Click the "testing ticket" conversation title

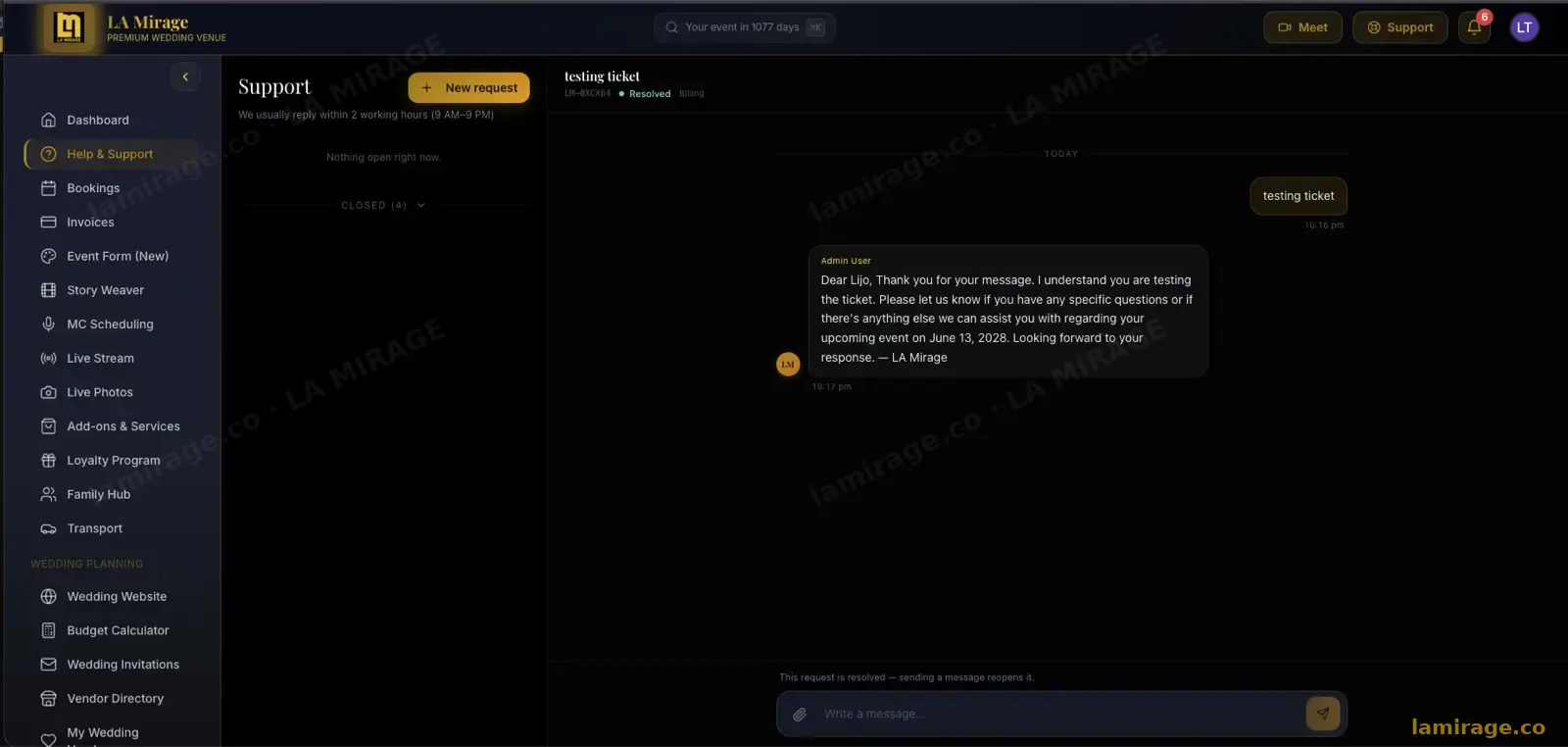coord(602,76)
